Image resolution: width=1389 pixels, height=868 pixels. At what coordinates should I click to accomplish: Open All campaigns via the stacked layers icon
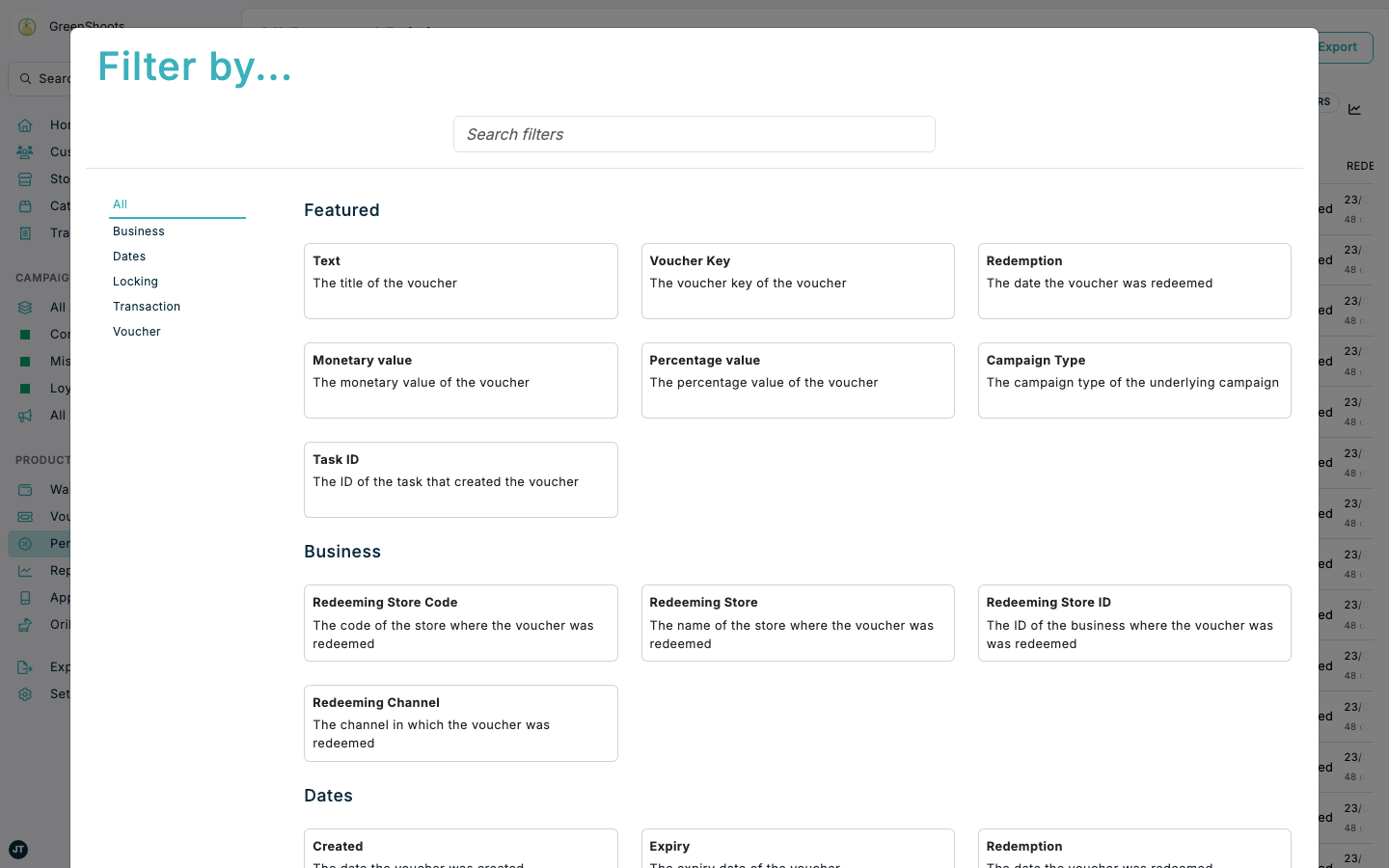point(24,307)
